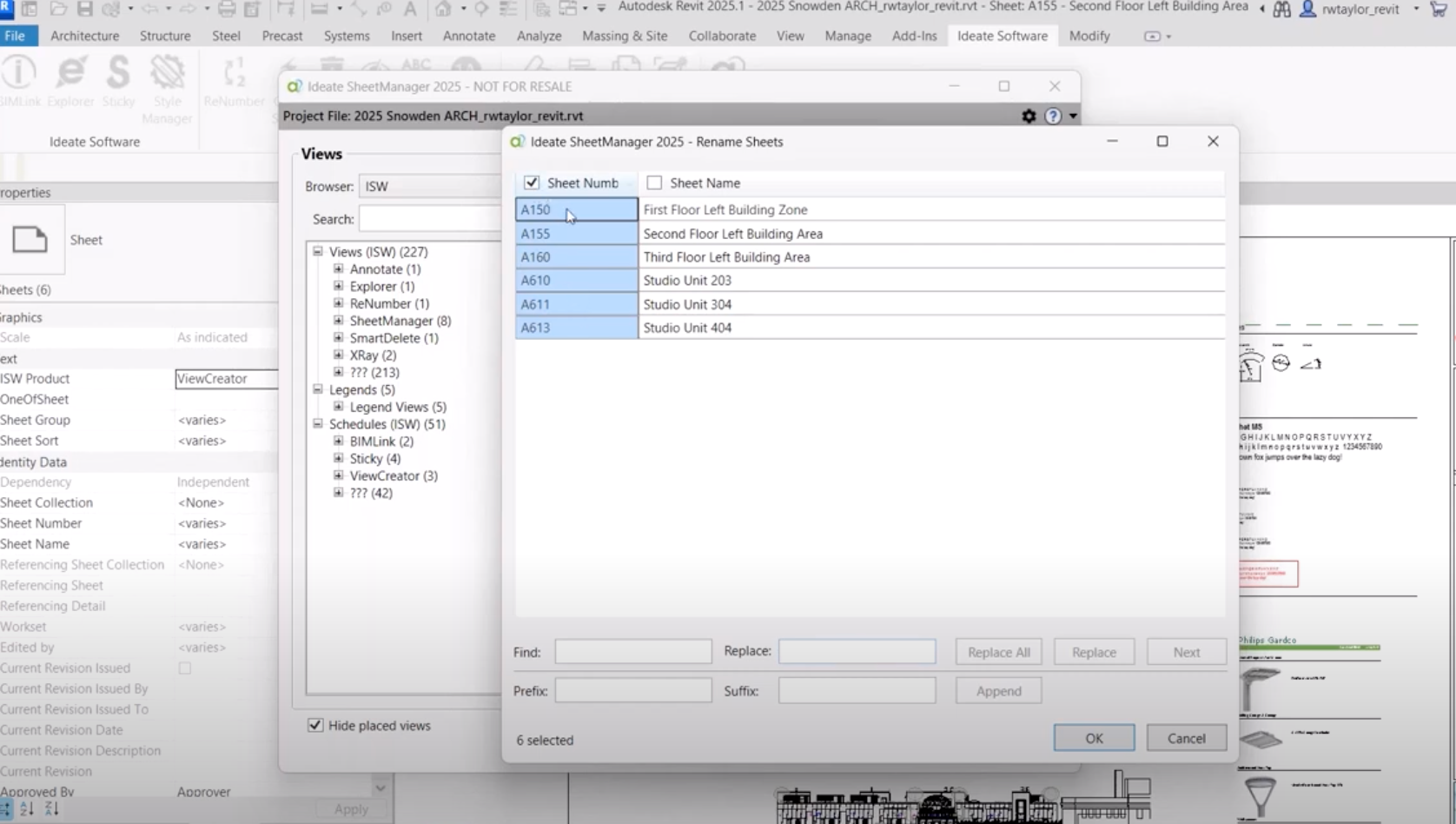Click the Suffix text field

tap(857, 690)
